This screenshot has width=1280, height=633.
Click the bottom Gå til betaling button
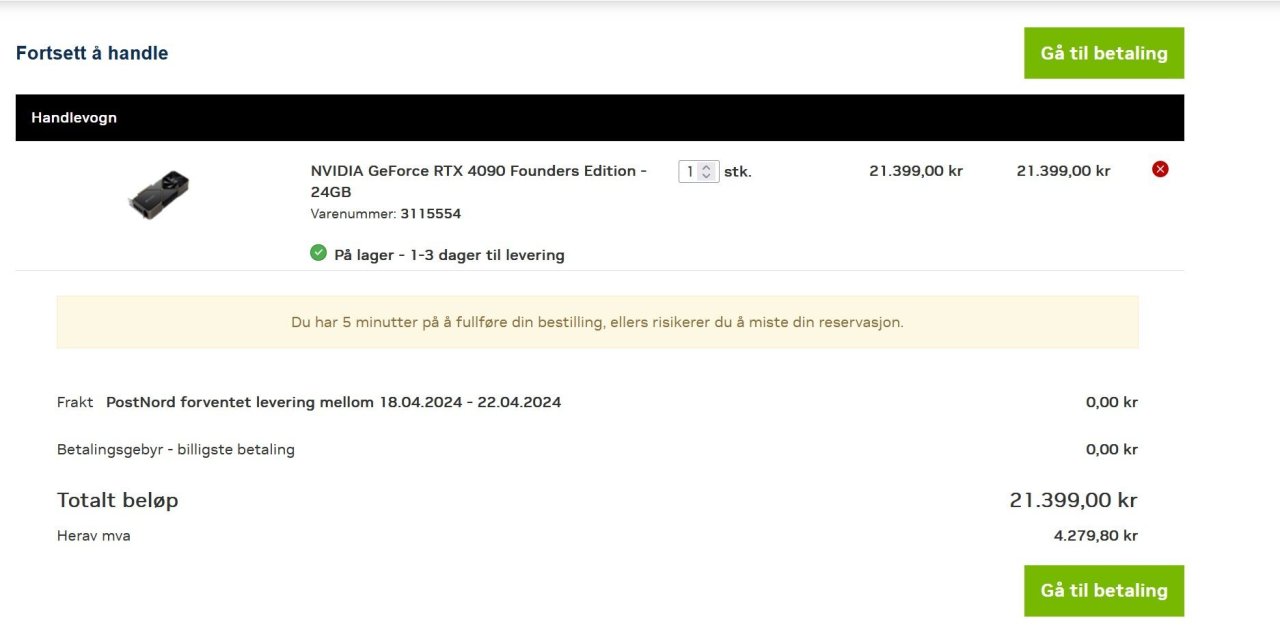pos(1103,591)
